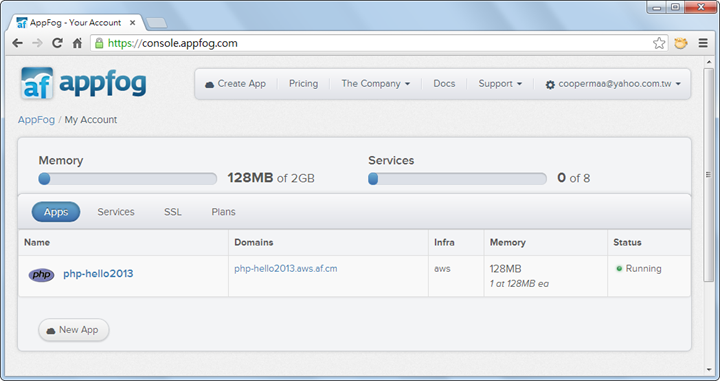
Task: Open the Chrome hamburger menu
Action: click(703, 43)
